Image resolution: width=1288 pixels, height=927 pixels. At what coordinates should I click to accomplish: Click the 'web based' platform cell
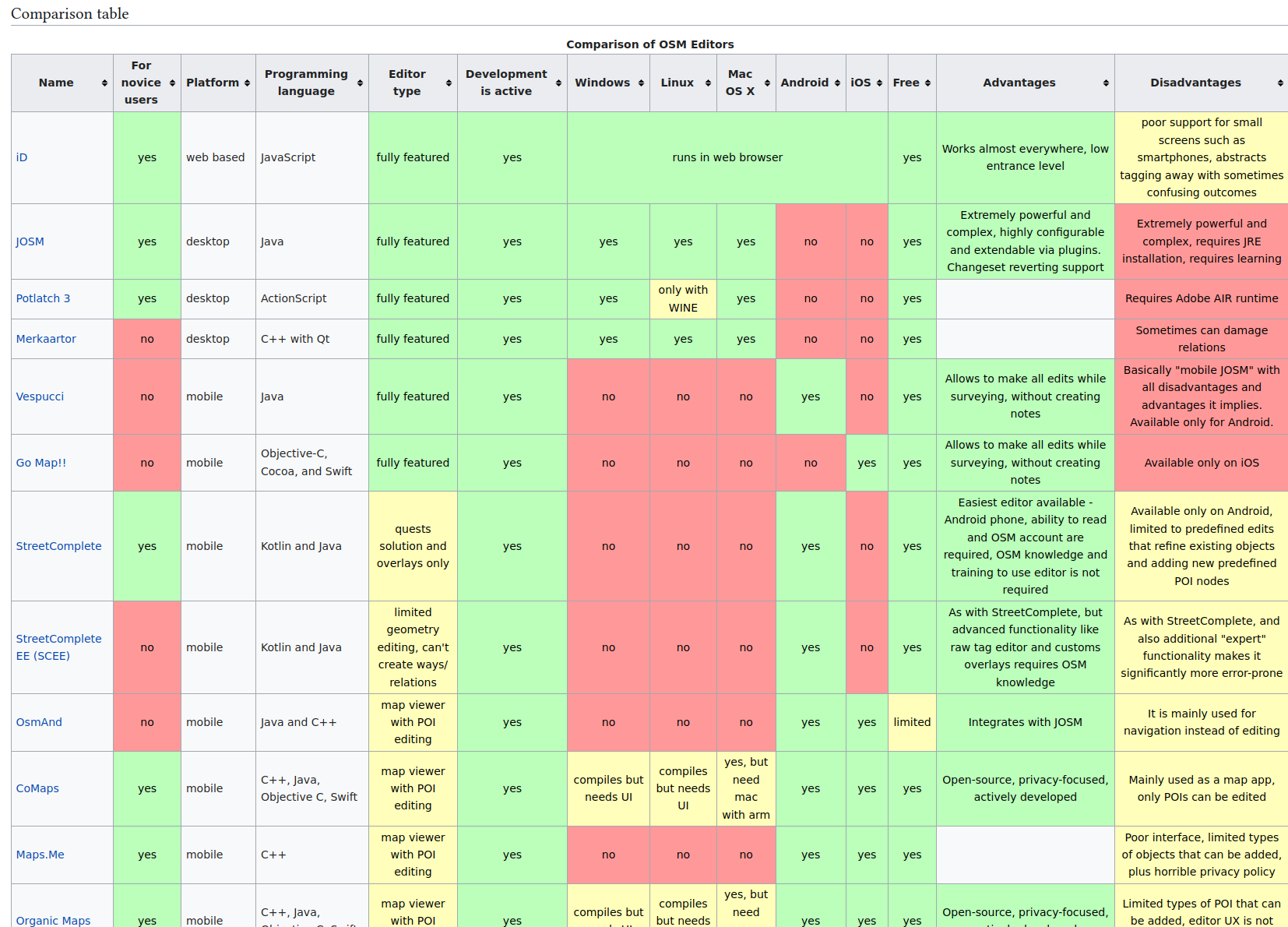218,157
